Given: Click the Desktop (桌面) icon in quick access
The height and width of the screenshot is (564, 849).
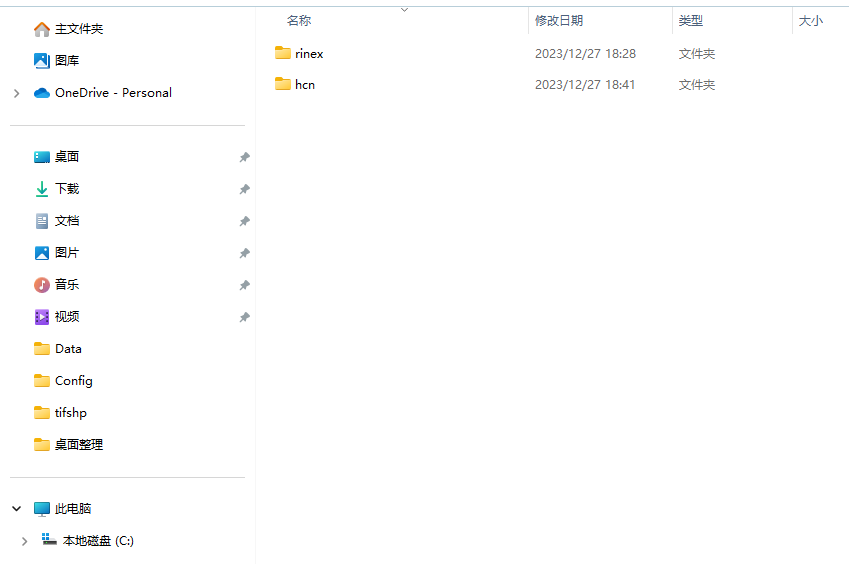Looking at the screenshot, I should (x=42, y=157).
